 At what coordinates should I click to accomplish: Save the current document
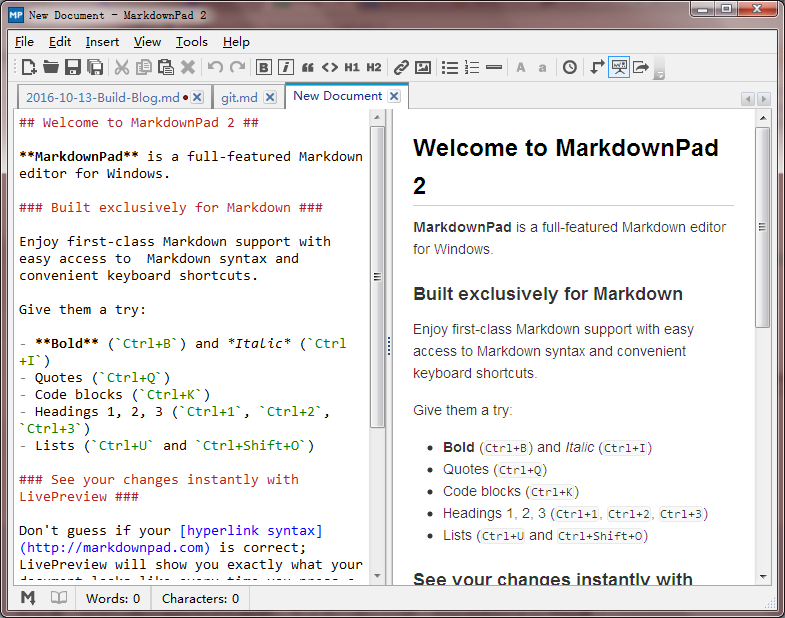click(73, 67)
